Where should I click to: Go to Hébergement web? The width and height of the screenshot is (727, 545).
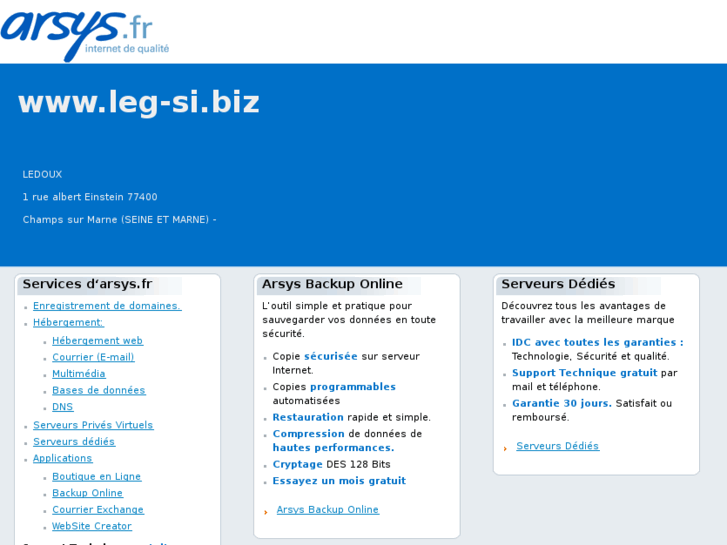coord(97,340)
